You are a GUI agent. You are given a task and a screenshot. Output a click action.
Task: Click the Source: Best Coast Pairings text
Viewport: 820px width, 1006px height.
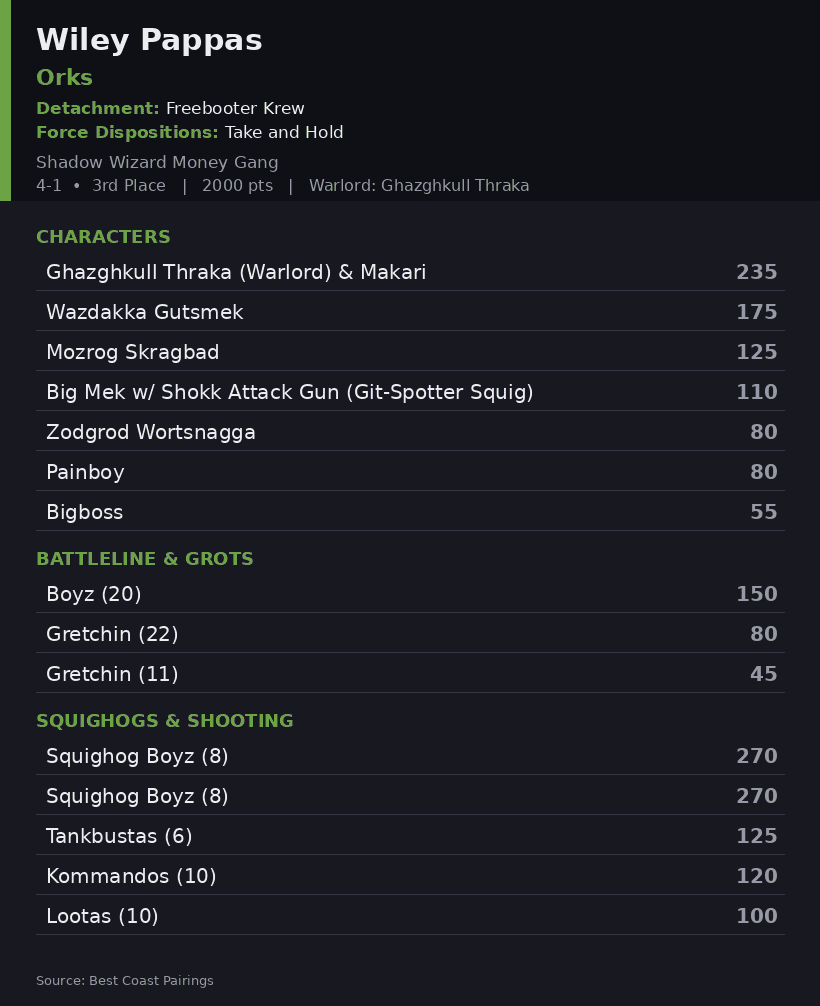[124, 980]
